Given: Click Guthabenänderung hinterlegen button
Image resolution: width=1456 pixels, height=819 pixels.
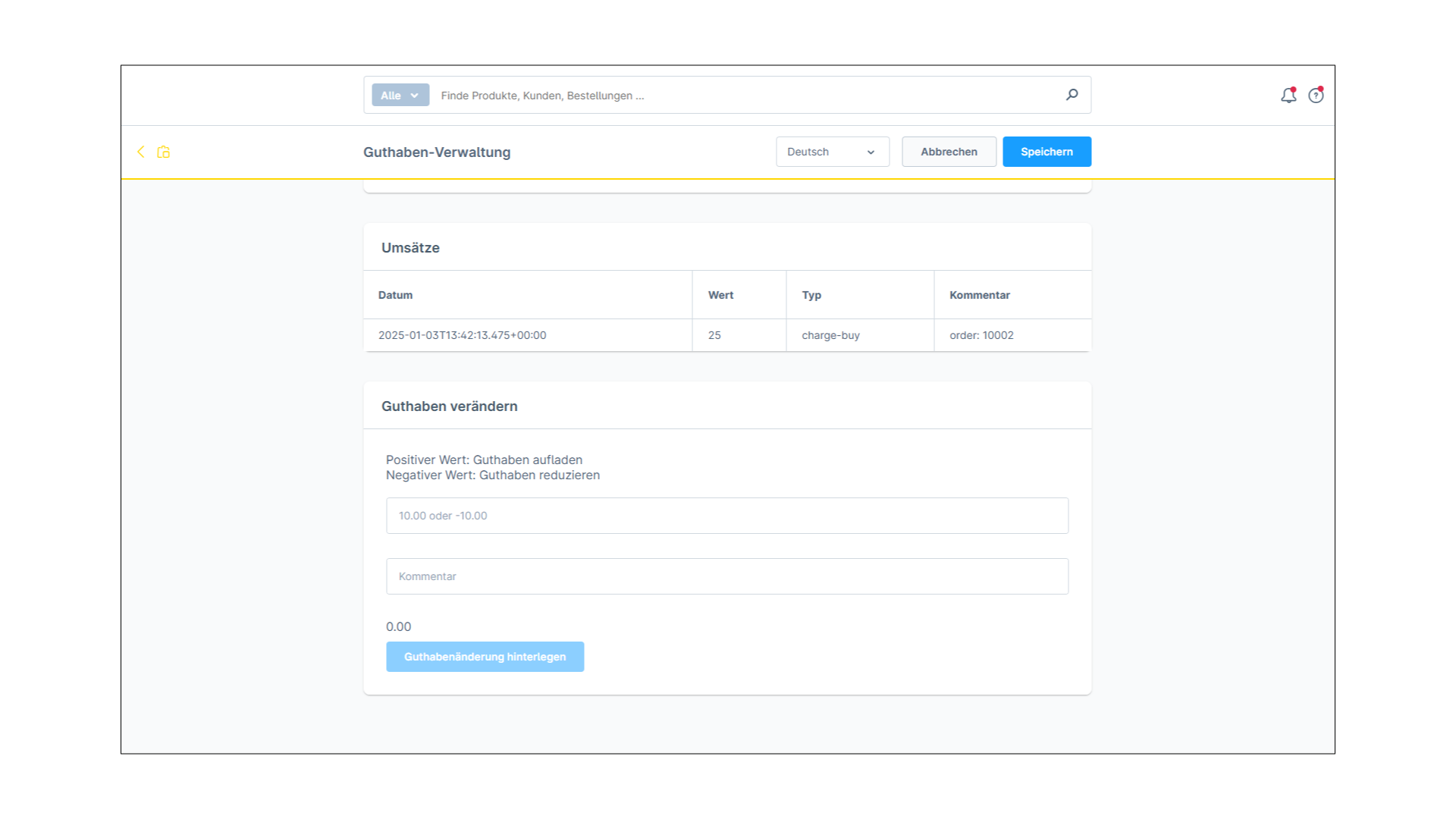Looking at the screenshot, I should [485, 657].
